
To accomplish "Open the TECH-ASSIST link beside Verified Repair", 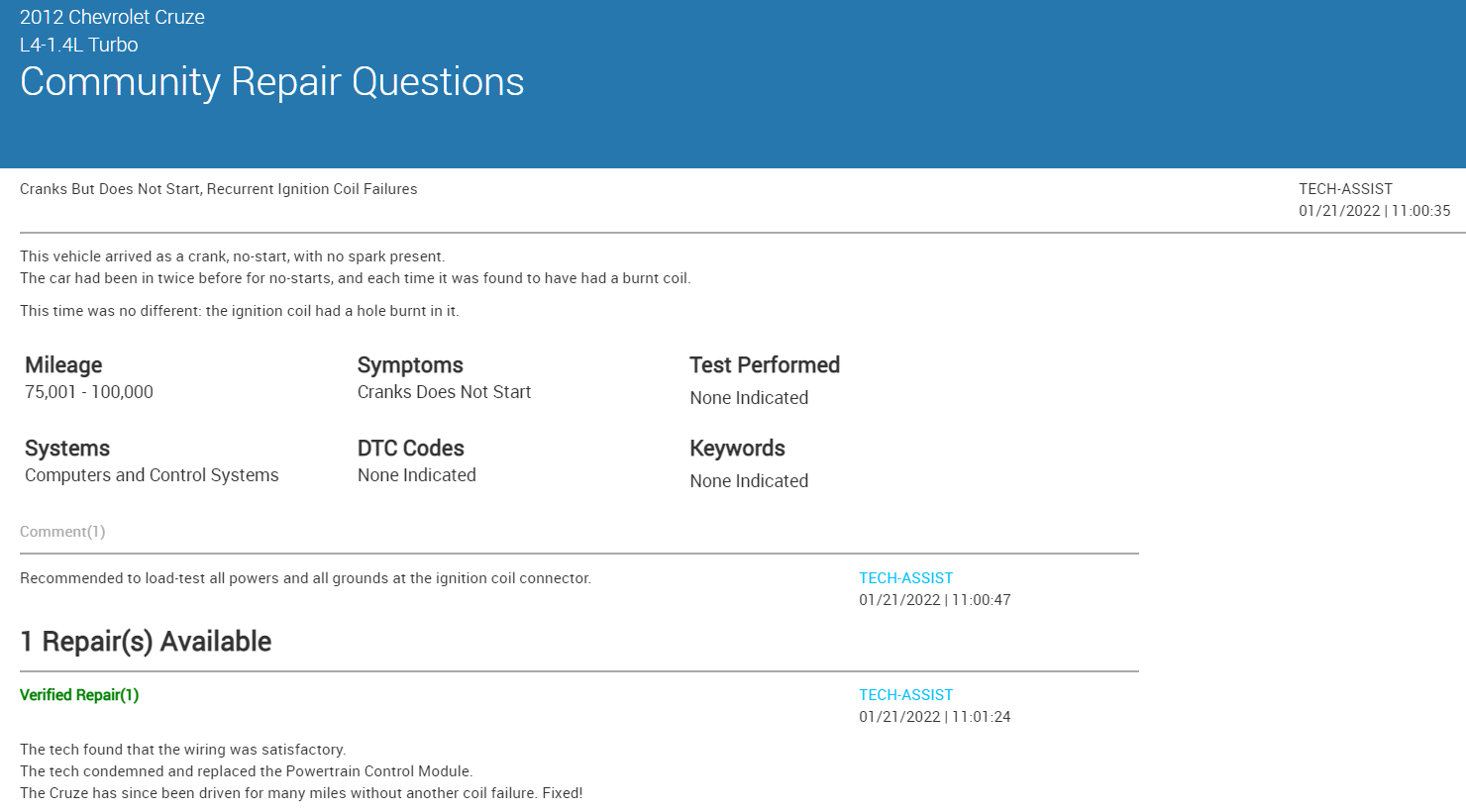I will [x=905, y=695].
